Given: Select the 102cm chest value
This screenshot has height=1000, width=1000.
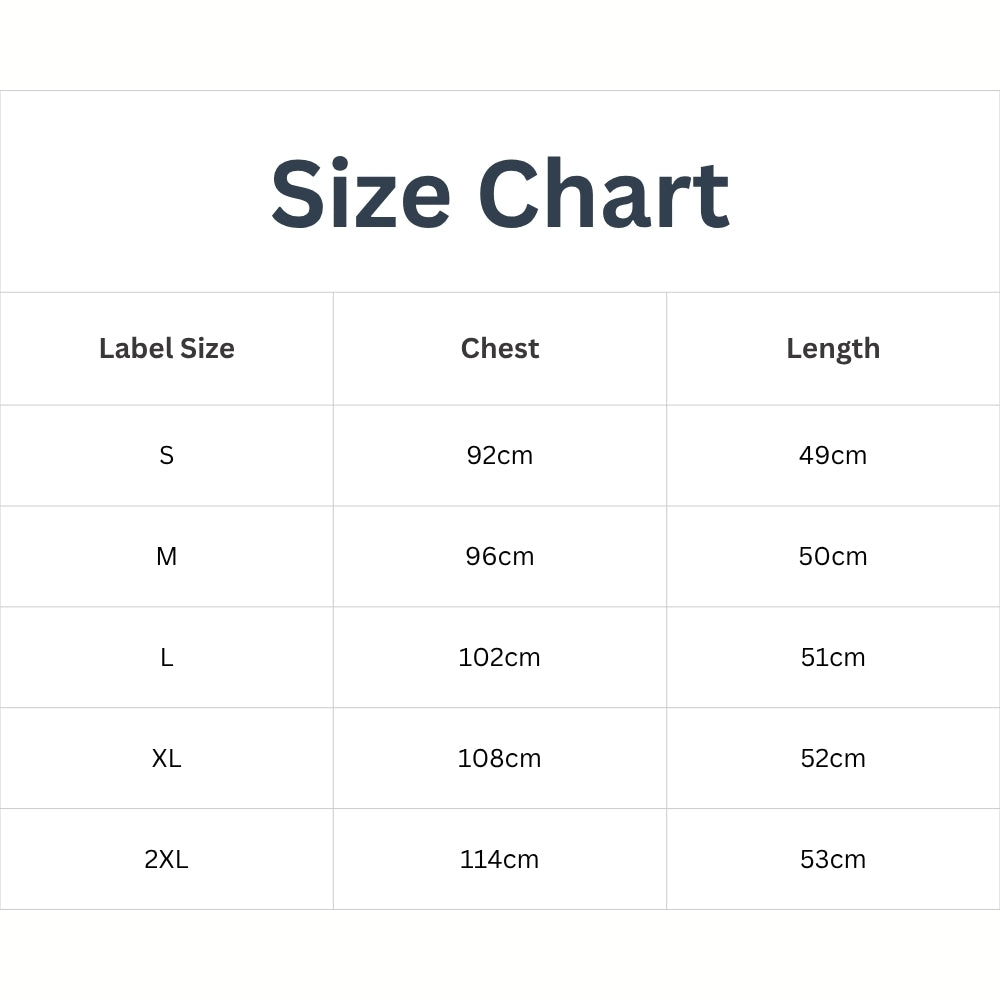Looking at the screenshot, I should click(500, 658).
